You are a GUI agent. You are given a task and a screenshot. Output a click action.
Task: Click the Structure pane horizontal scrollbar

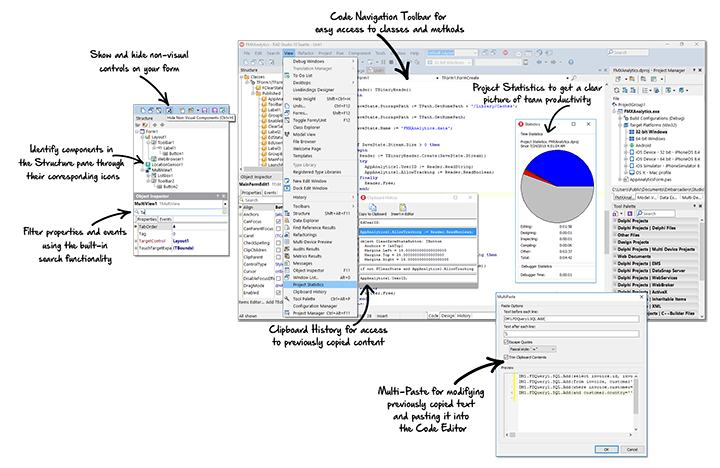pos(262,169)
